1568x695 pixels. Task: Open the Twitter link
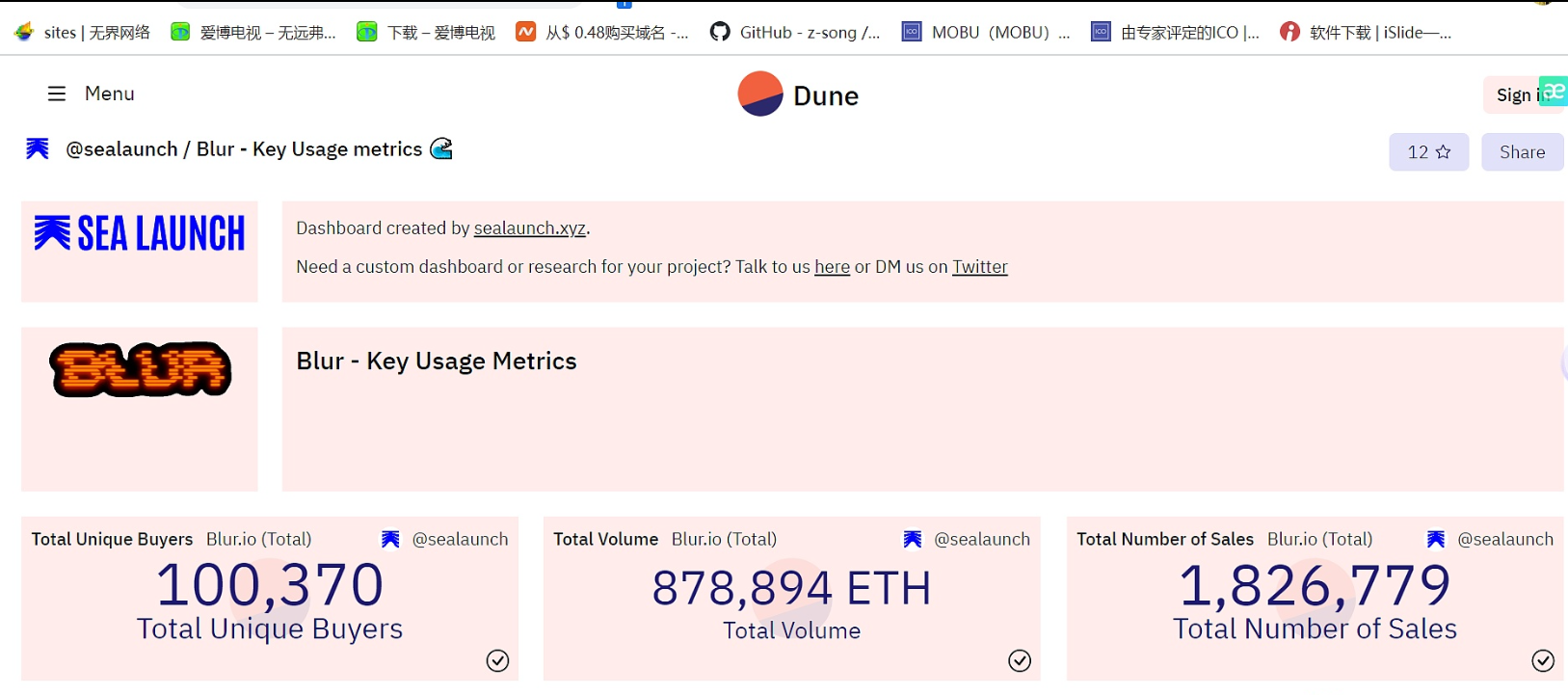[x=979, y=267]
